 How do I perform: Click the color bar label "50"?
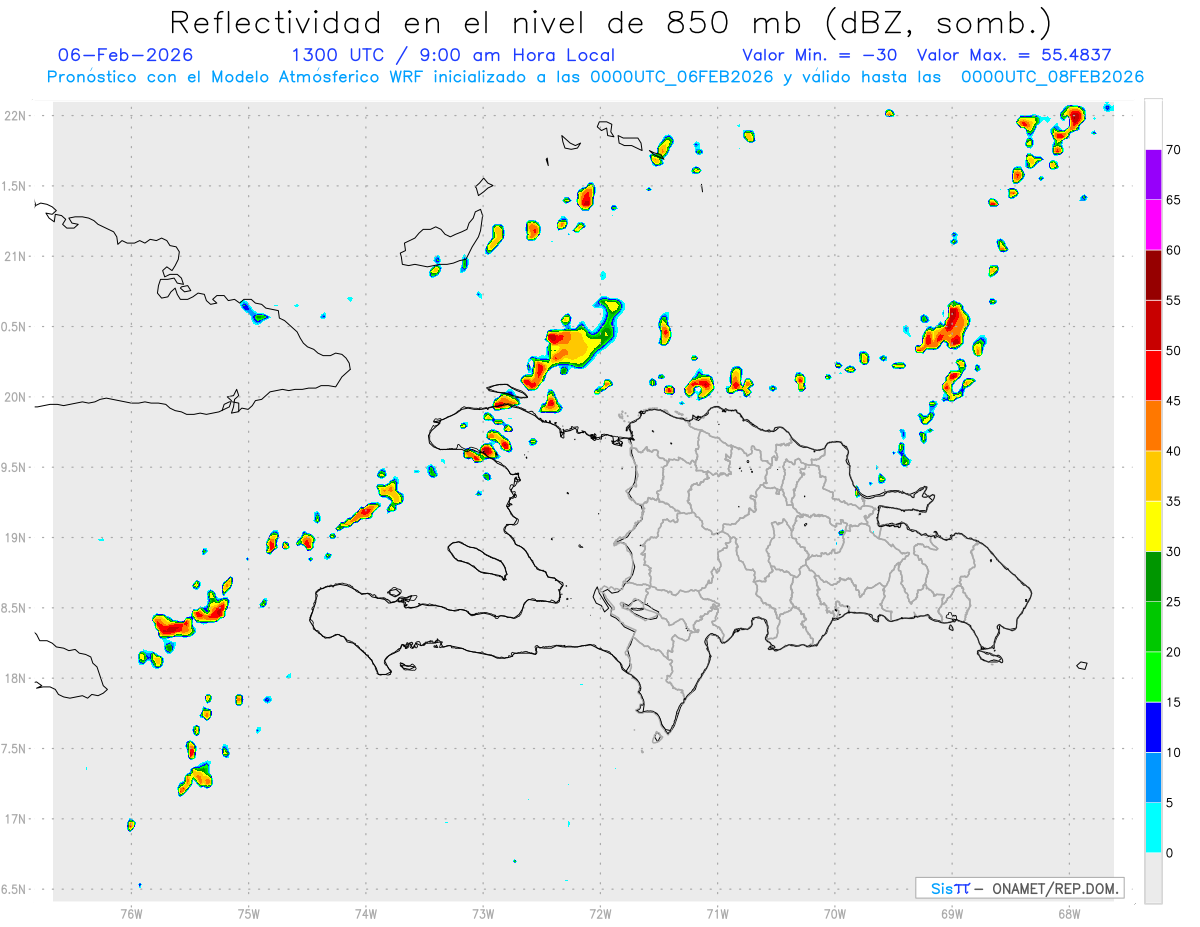pyautogui.click(x=1174, y=351)
